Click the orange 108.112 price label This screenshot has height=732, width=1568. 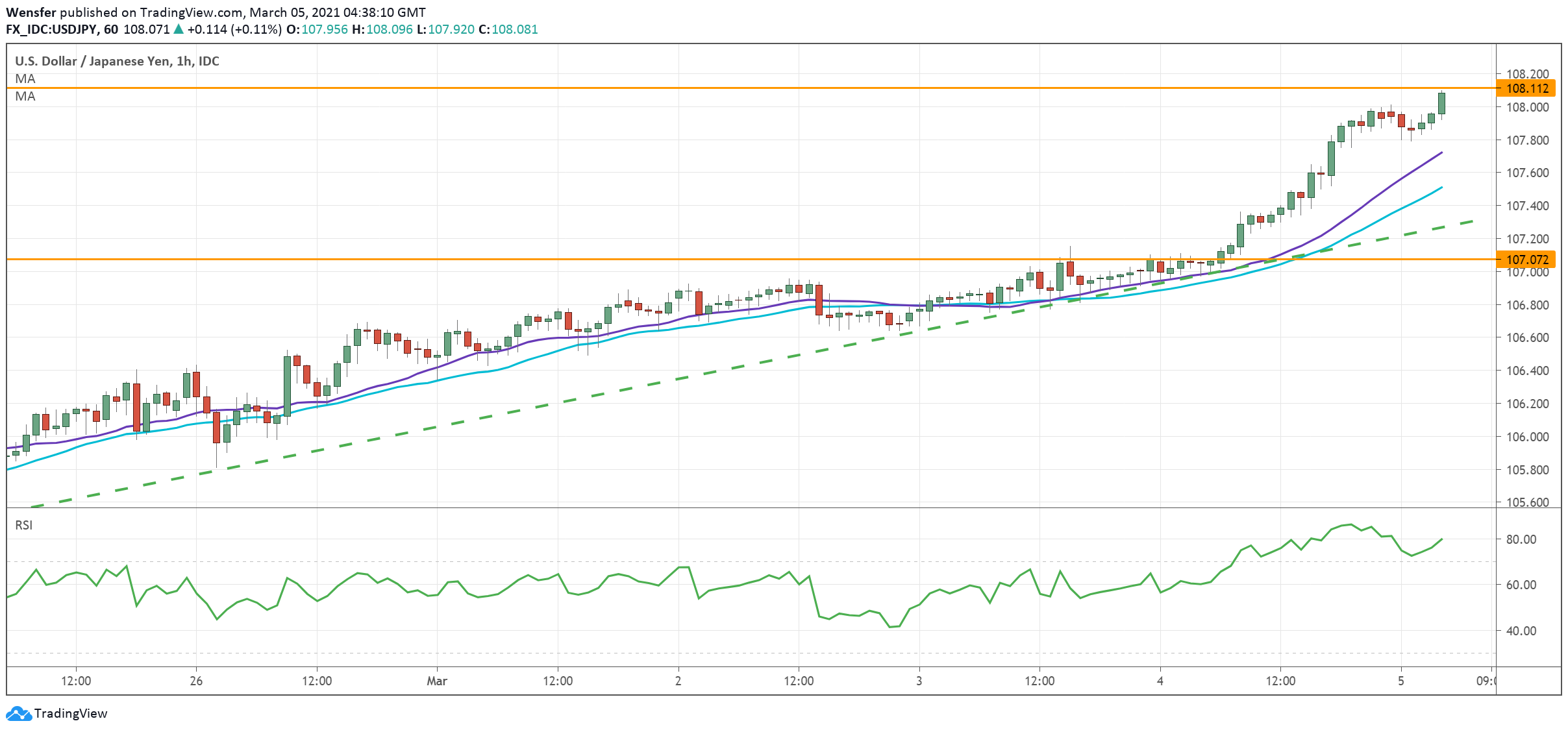(1527, 88)
